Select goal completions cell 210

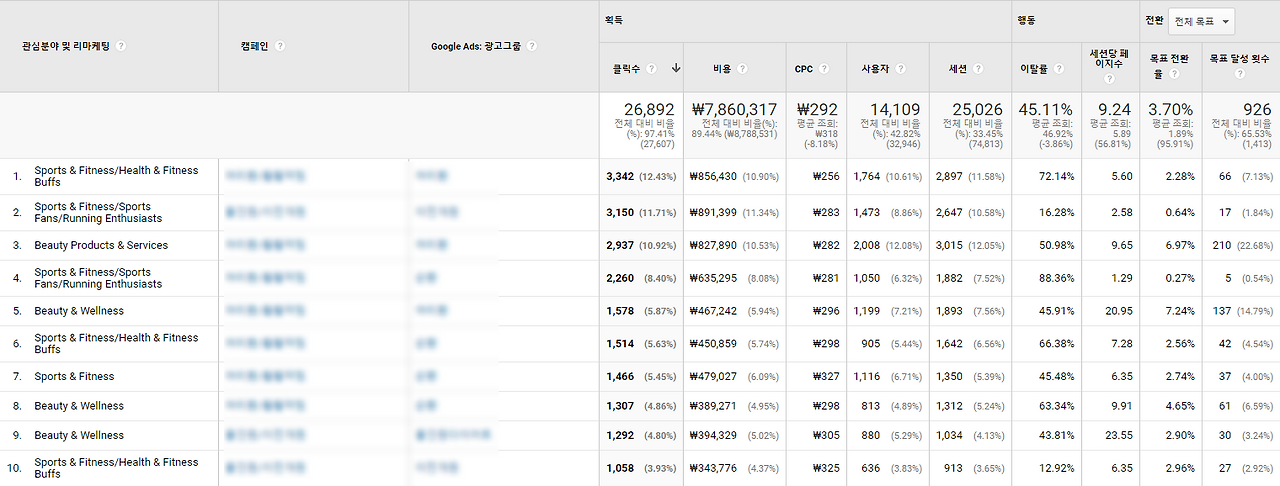(x=1221, y=245)
